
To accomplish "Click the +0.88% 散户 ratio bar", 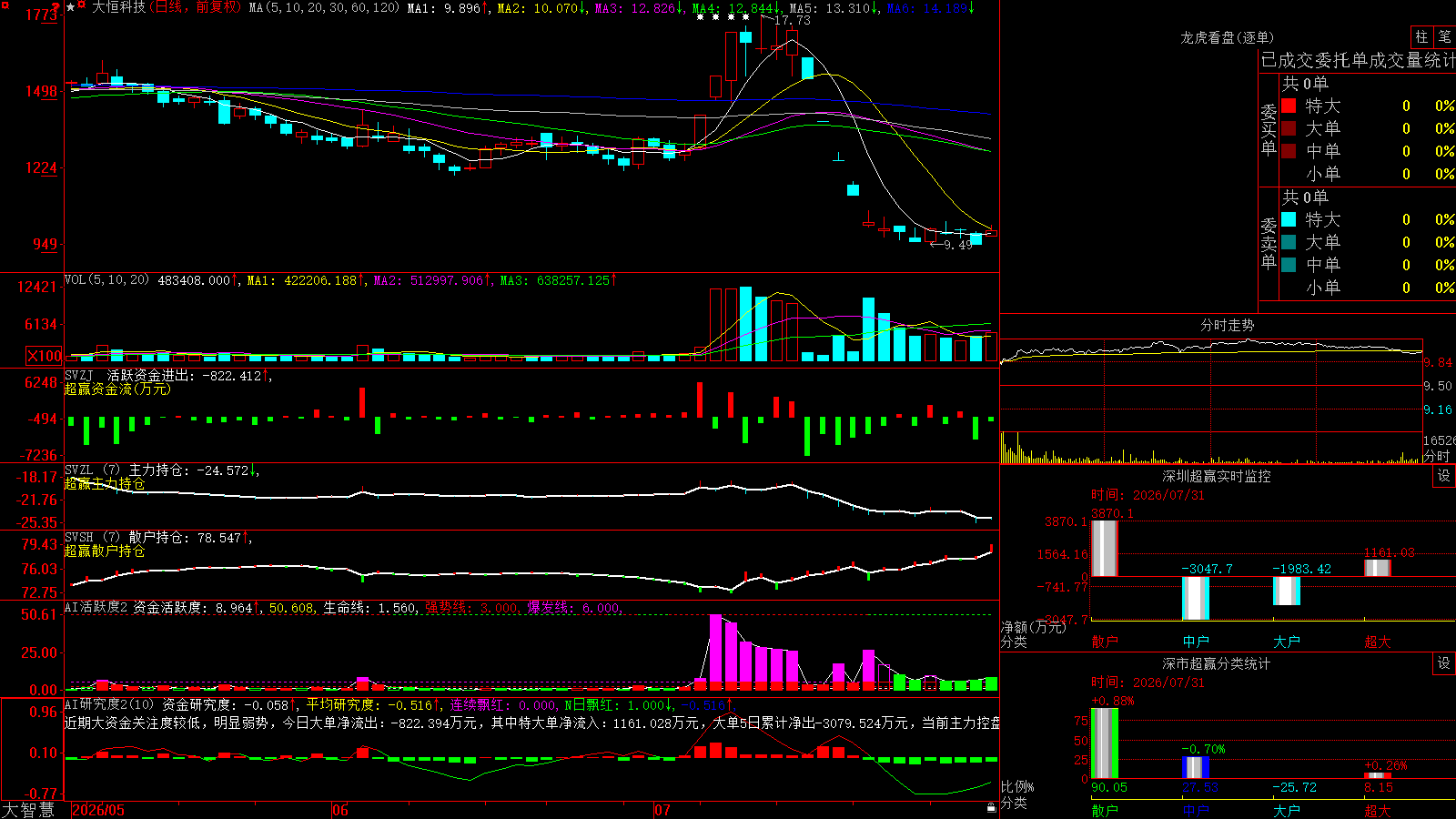I will coord(1105,743).
